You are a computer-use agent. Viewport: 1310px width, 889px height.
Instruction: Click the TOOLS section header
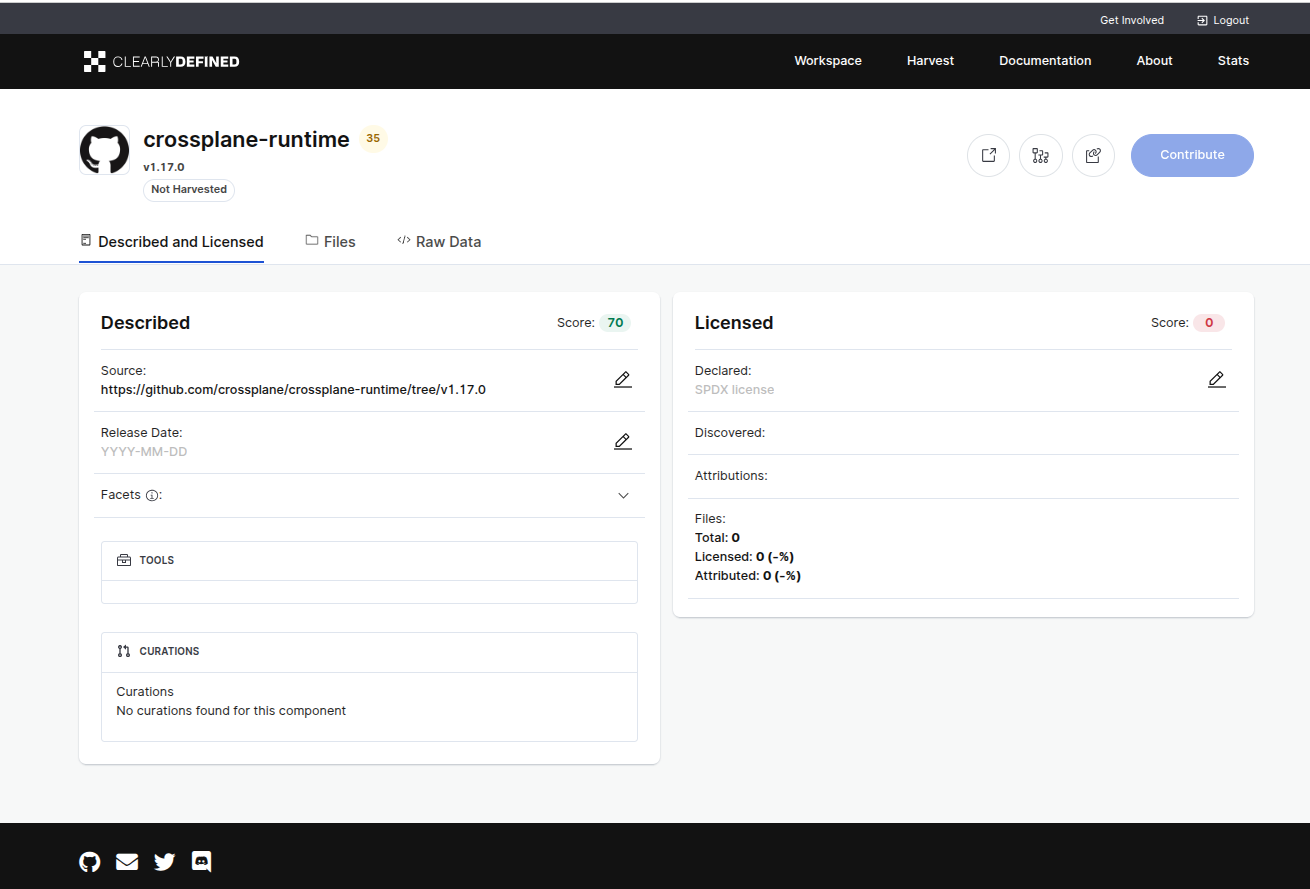(369, 561)
